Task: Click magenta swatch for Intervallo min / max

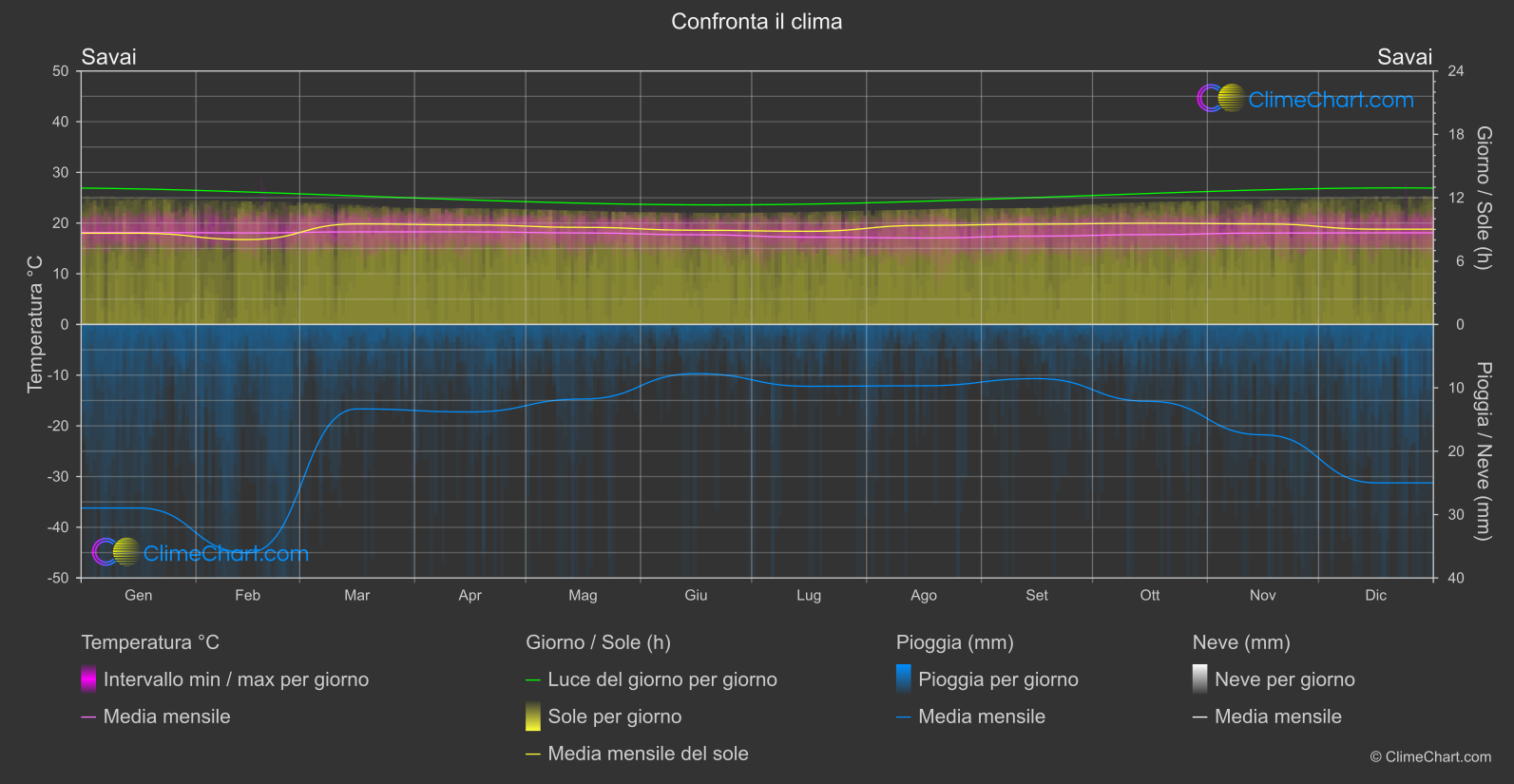Action: (x=88, y=679)
